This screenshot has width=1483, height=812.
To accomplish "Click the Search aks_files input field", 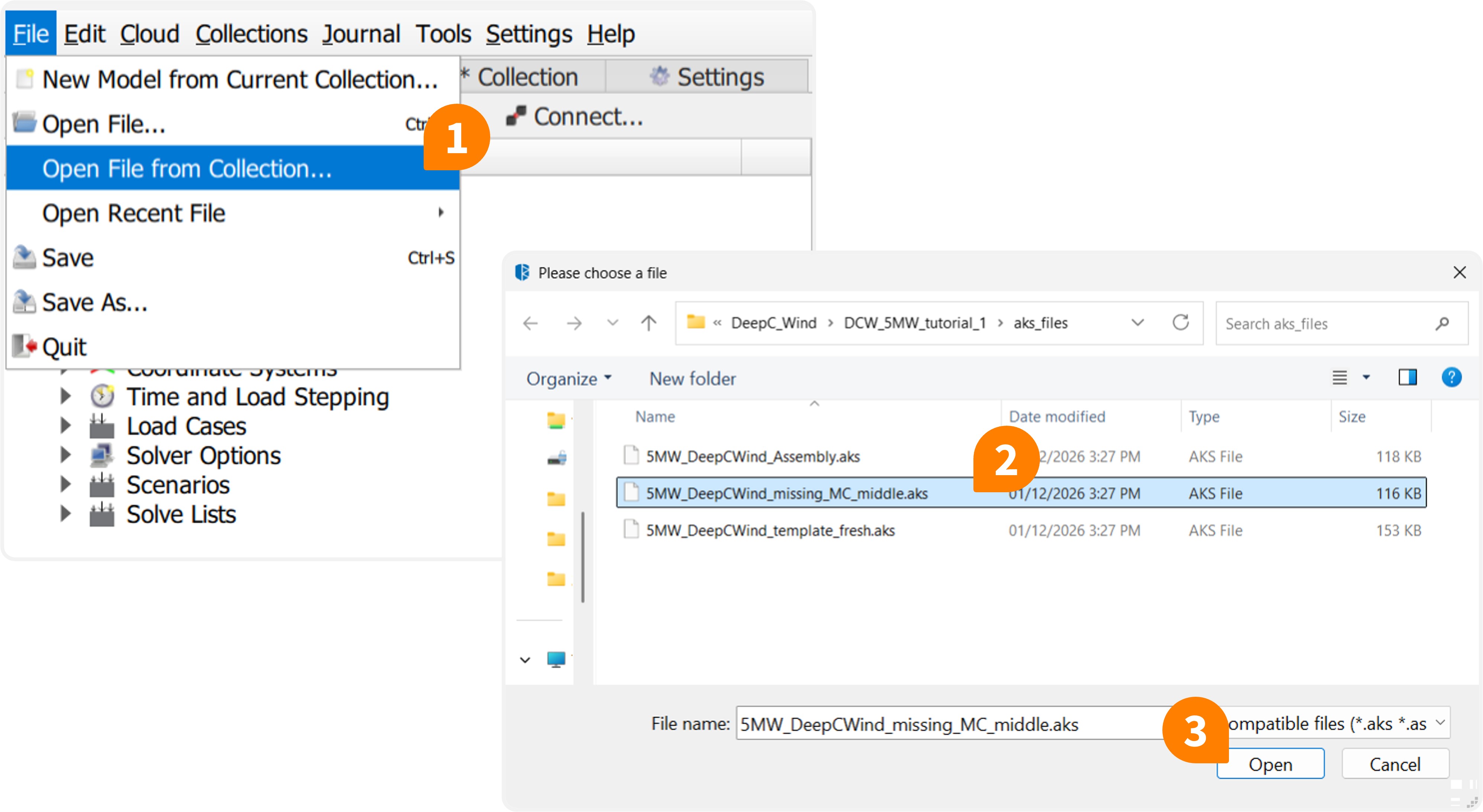I will pos(1324,324).
